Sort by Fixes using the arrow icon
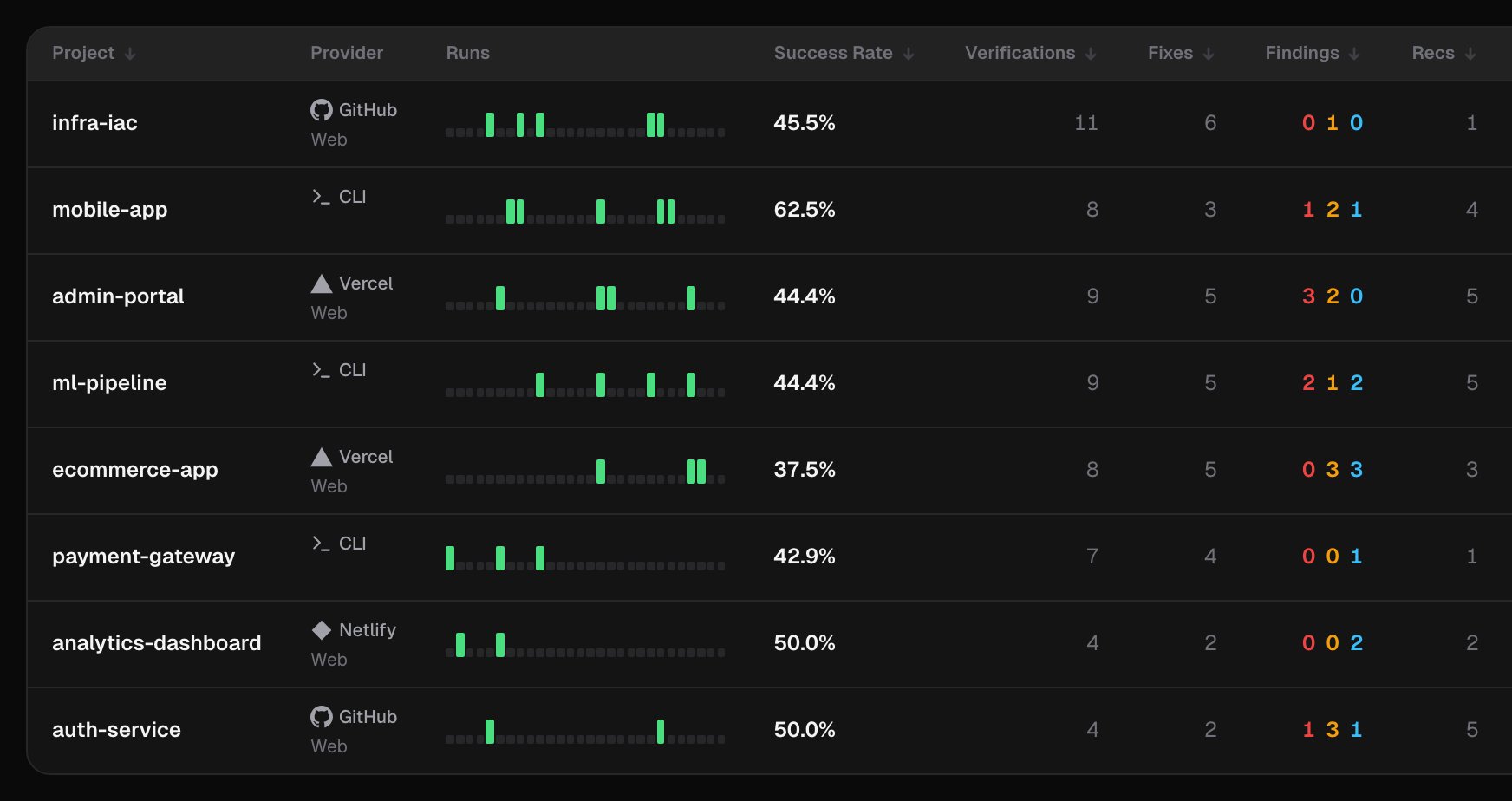 [x=1209, y=54]
